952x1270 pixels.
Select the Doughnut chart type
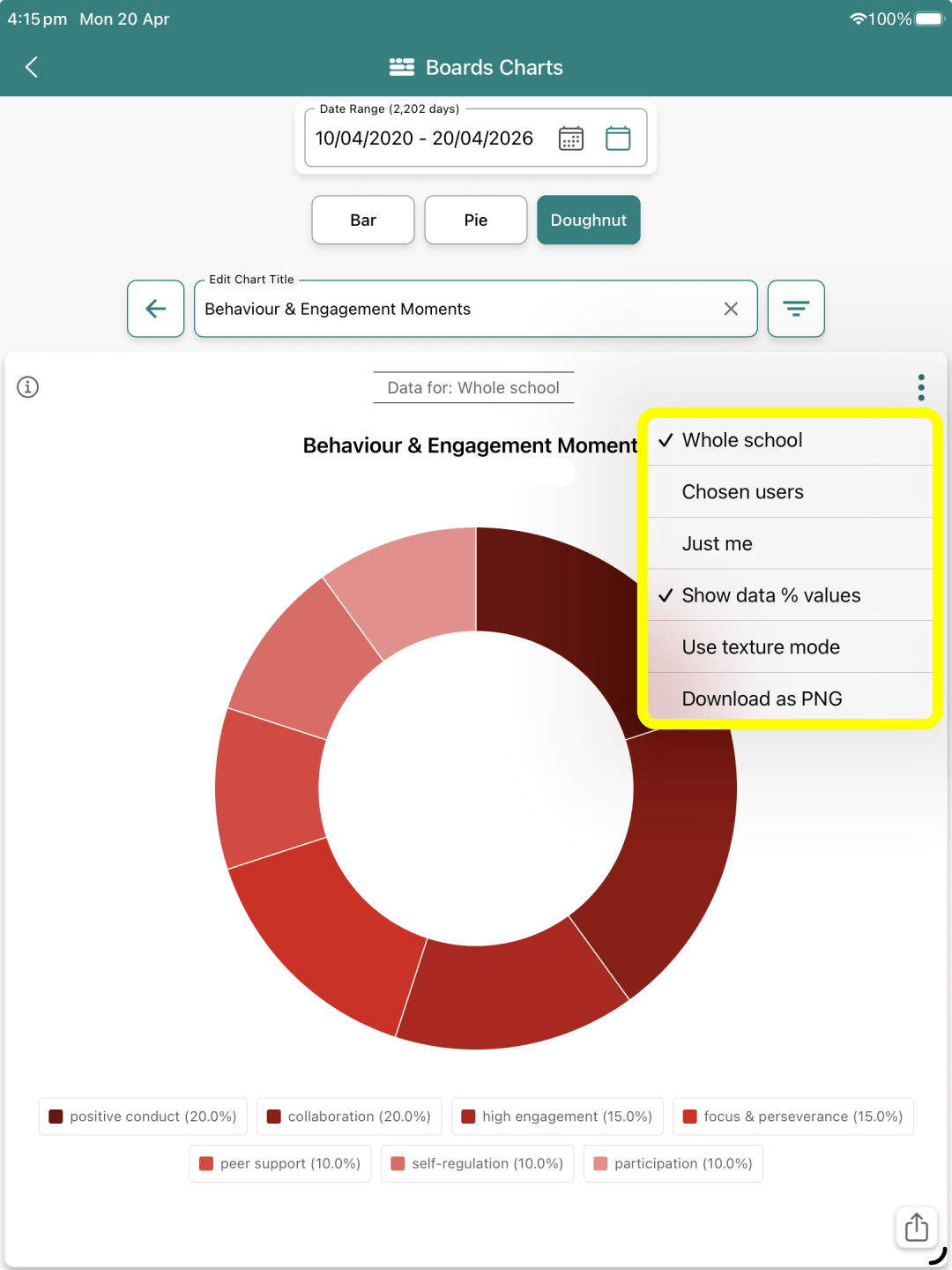[x=589, y=220]
